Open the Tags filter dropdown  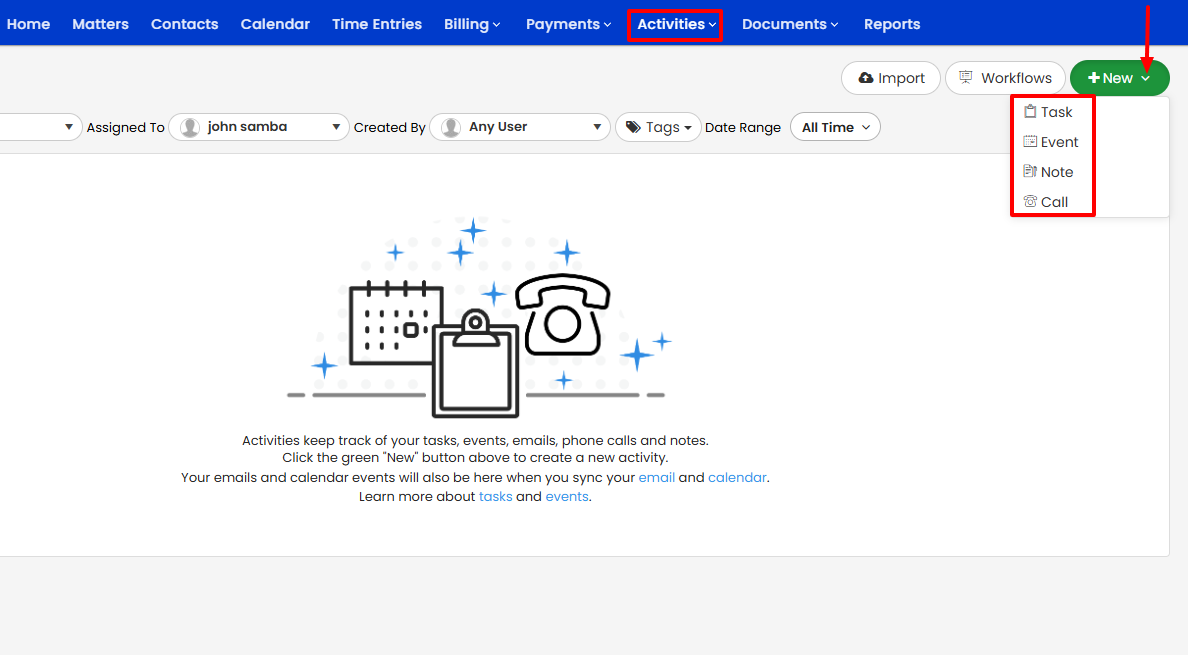coord(658,127)
